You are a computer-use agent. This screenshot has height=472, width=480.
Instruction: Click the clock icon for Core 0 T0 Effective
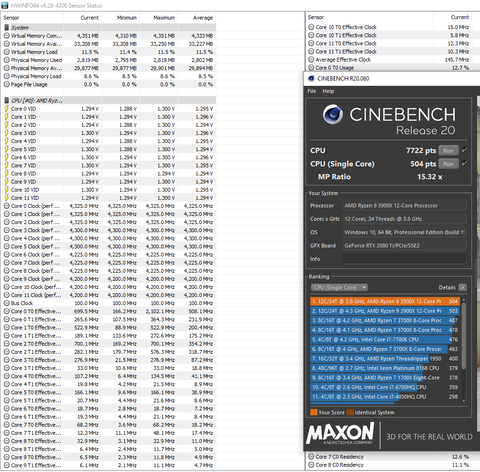click(6, 311)
